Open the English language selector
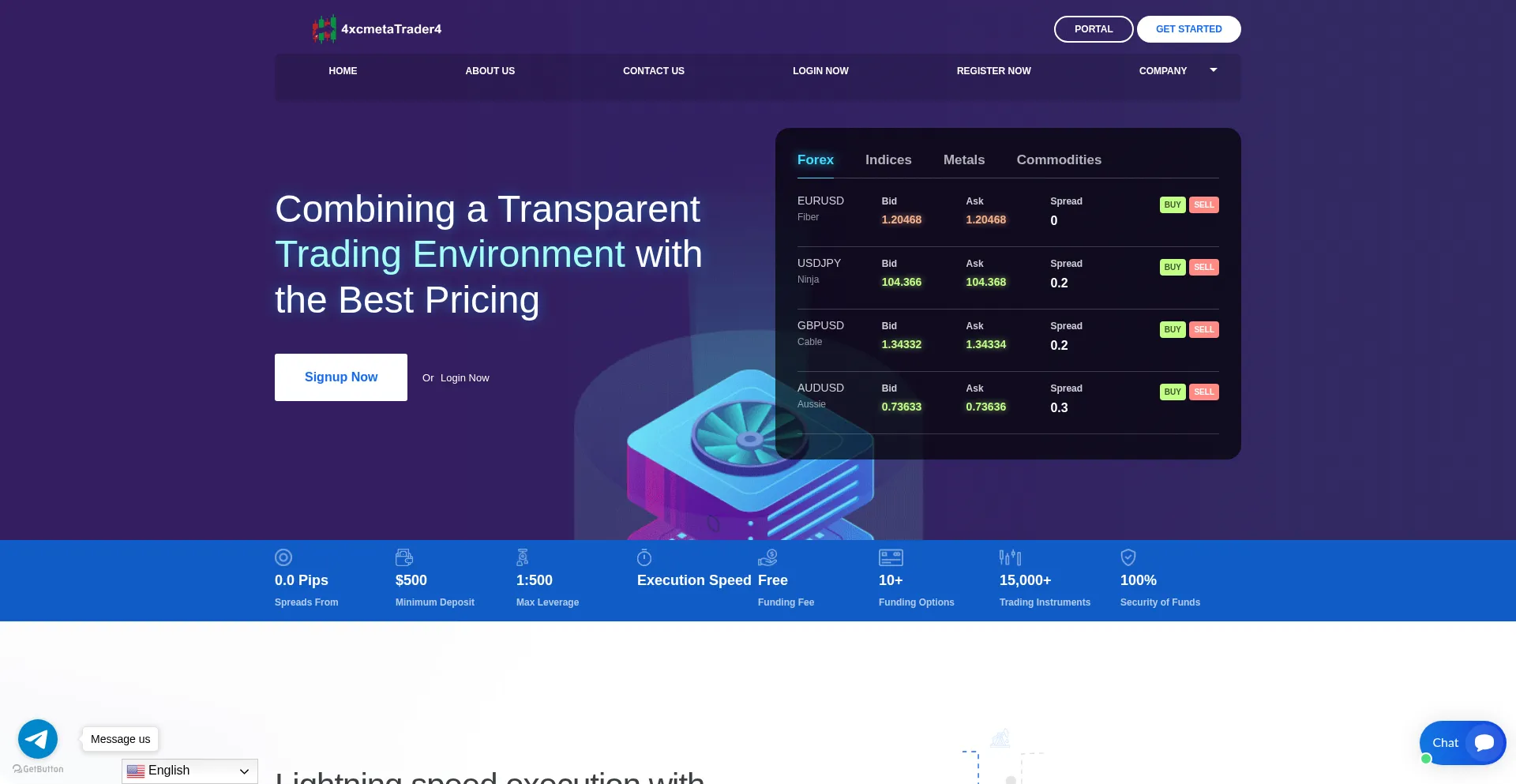 click(x=189, y=771)
